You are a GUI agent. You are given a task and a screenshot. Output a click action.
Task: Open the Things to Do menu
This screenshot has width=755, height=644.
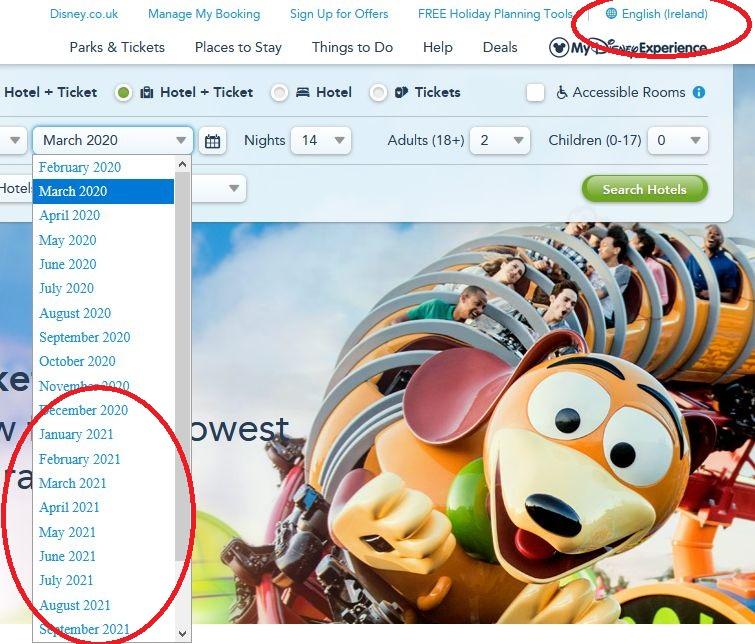pos(352,47)
